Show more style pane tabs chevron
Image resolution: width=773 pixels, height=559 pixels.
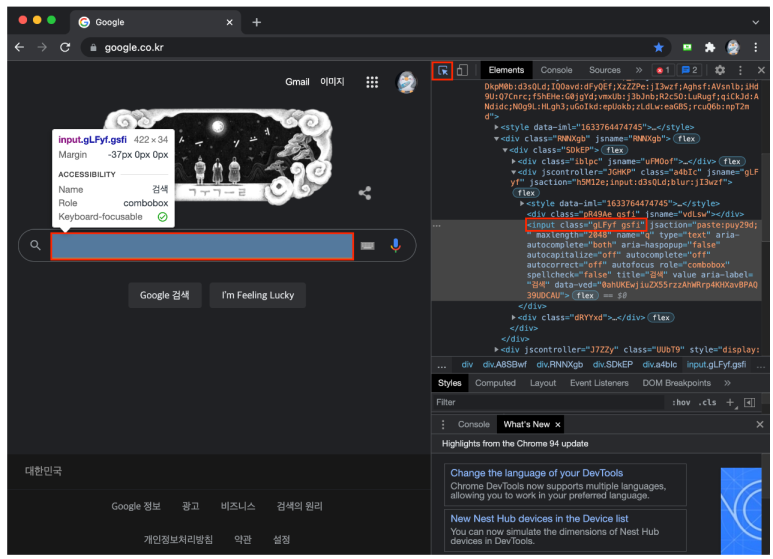727,383
